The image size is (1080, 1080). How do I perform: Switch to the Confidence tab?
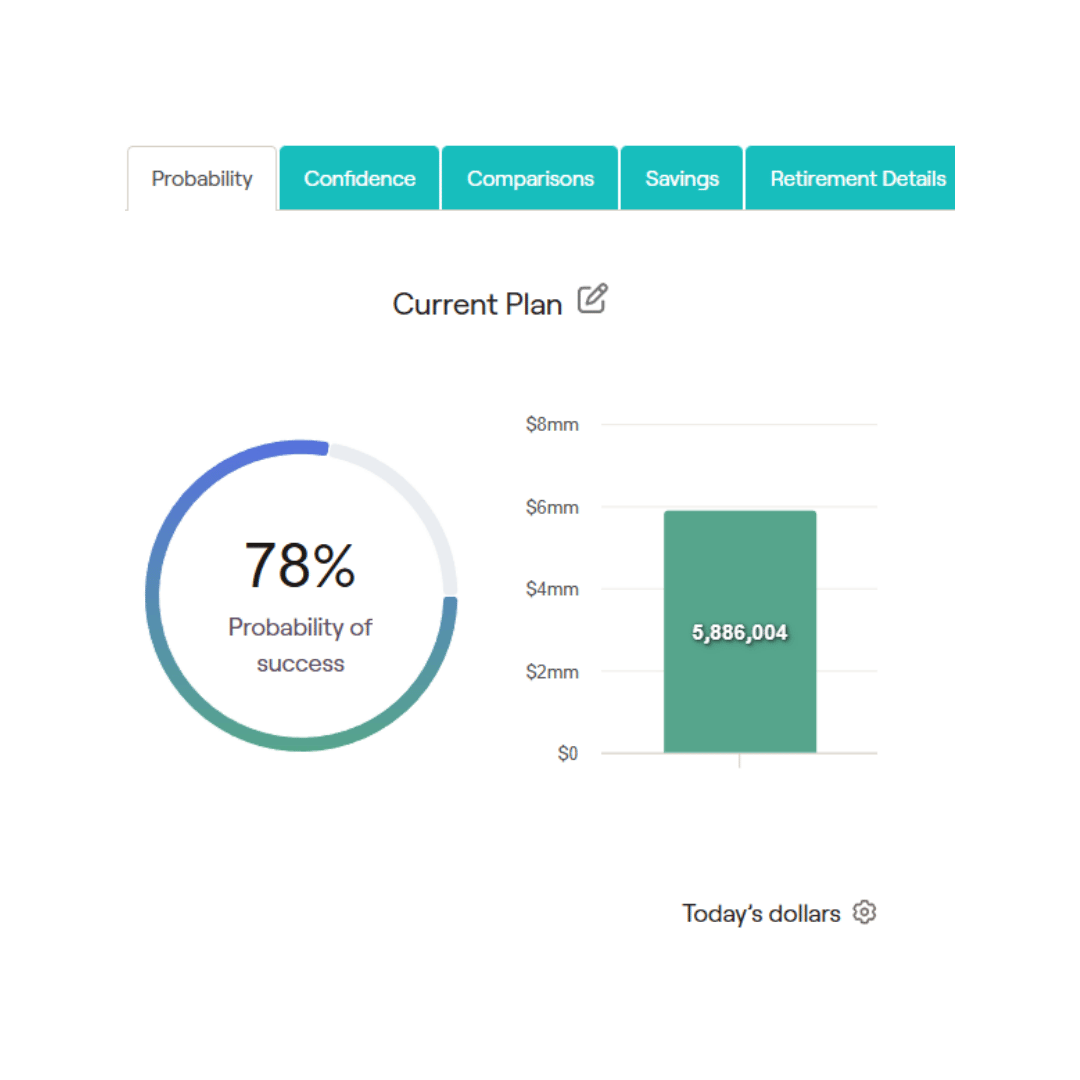(x=359, y=179)
